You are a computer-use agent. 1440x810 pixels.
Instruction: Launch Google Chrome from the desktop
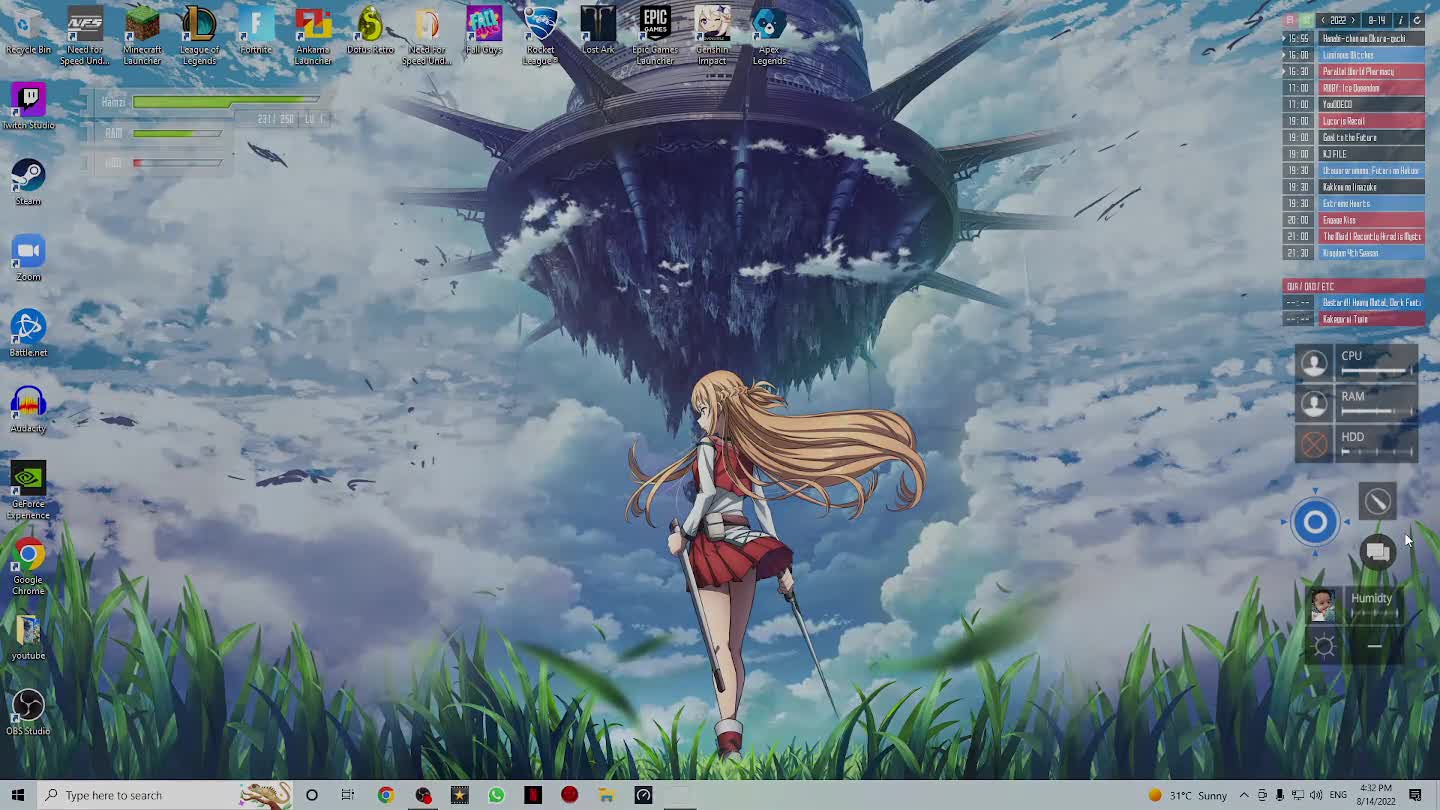click(x=28, y=567)
